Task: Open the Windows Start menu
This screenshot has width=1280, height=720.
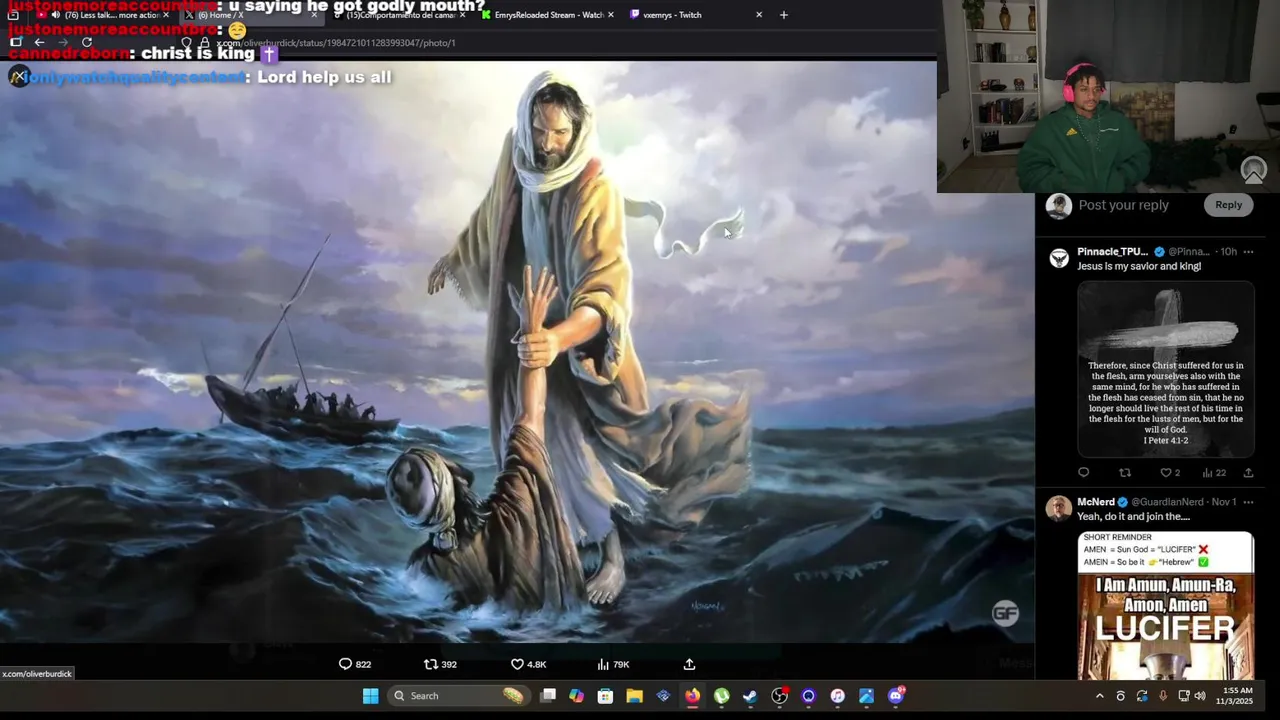Action: pos(370,696)
